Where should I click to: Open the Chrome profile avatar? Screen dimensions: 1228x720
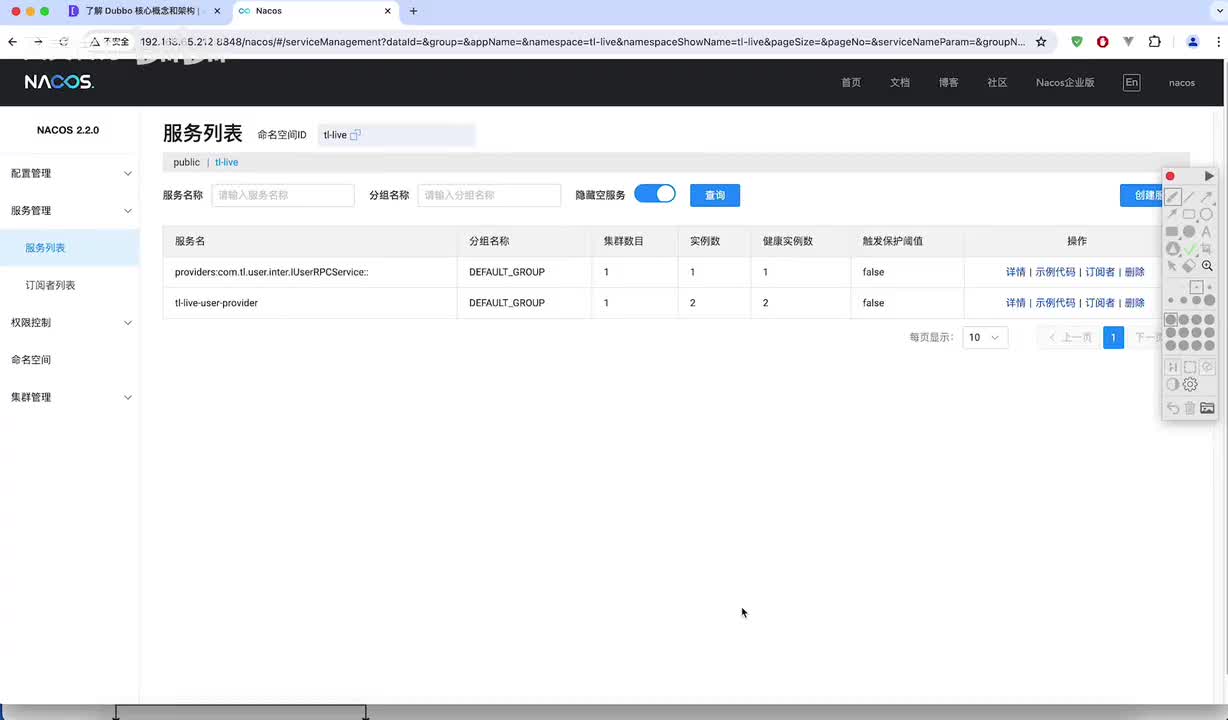(x=1193, y=42)
